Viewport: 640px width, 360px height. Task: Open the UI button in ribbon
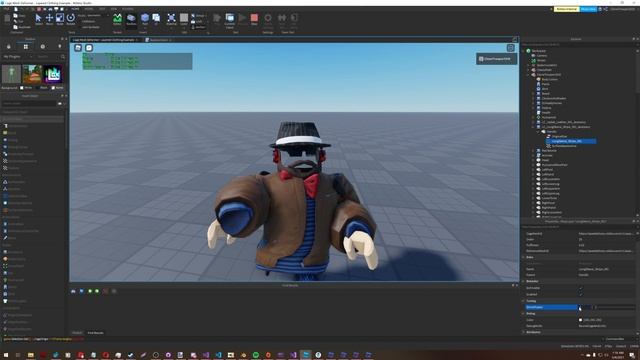[x=156, y=19]
